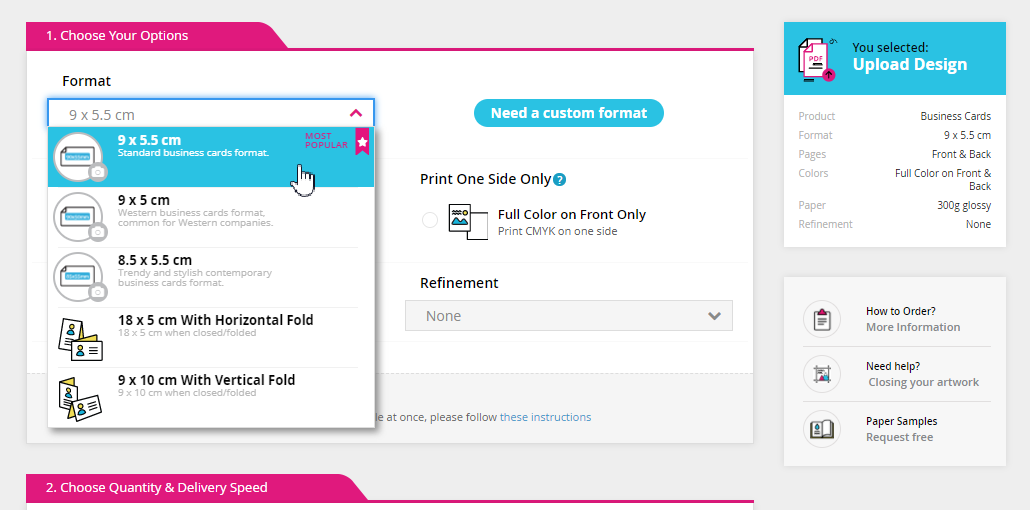Screen dimensions: 1030x510
Task: Click the help question mark beside Print One Side Only
Action: click(559, 179)
